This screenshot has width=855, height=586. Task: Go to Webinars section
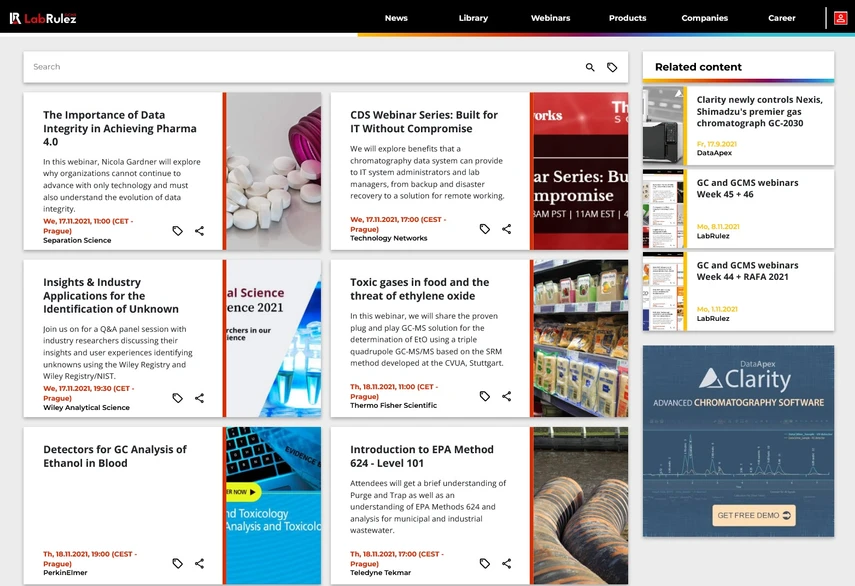click(x=551, y=18)
